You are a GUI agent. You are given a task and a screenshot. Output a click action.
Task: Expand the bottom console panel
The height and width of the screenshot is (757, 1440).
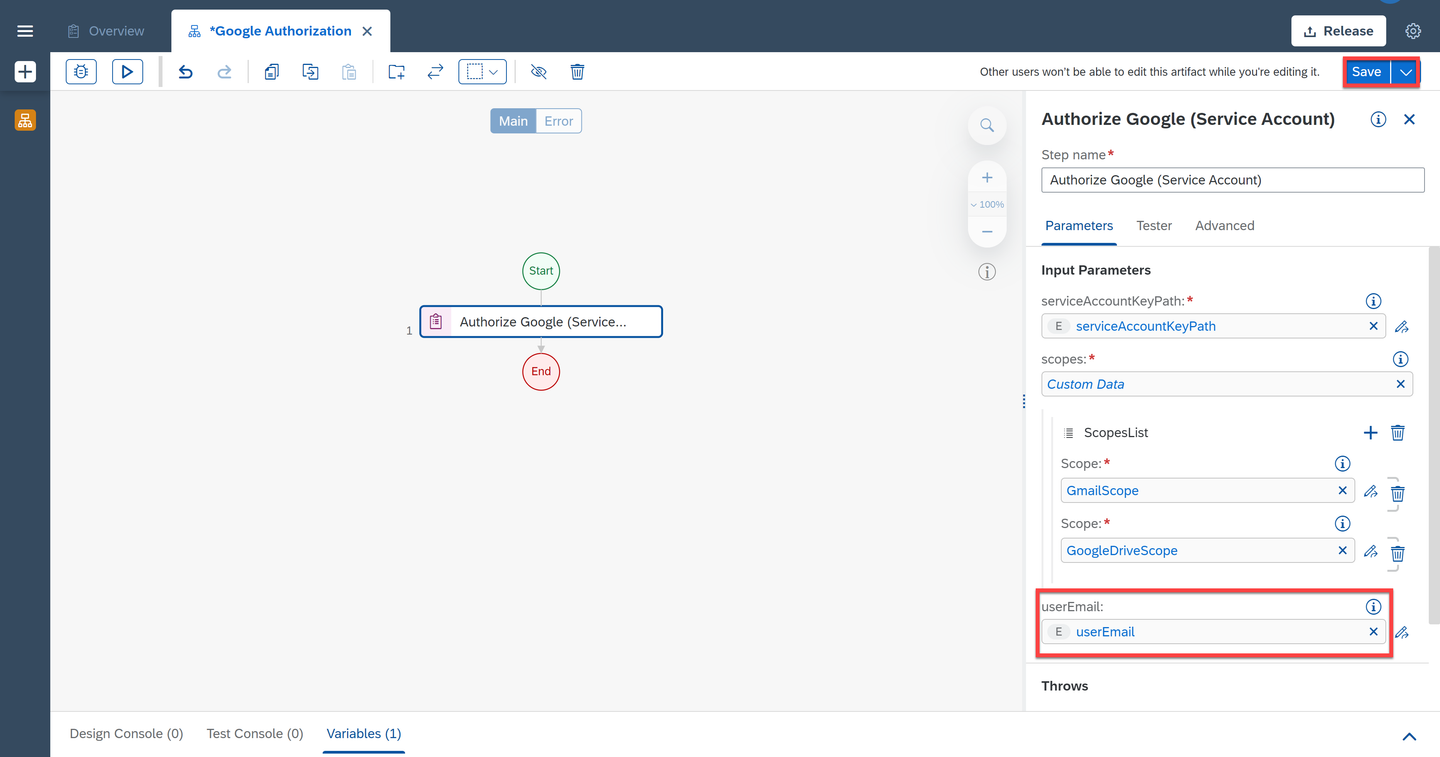point(1409,736)
